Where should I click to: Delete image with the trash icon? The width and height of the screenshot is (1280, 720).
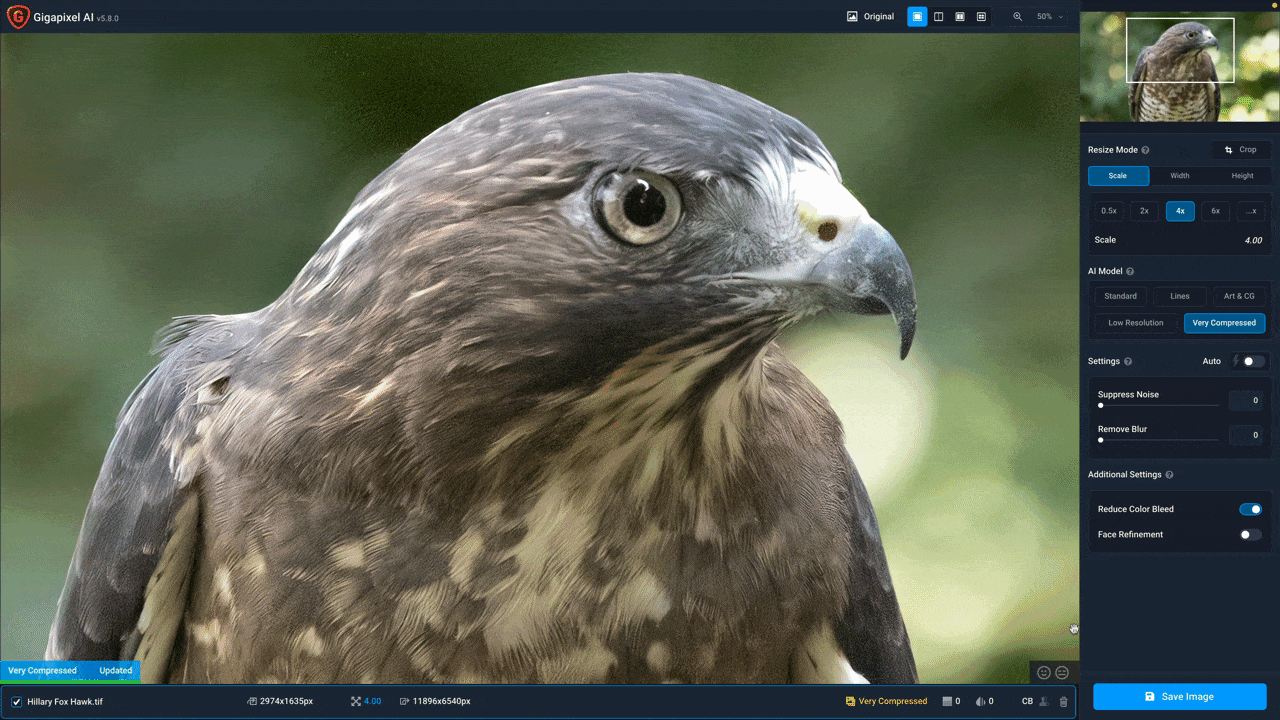[1063, 702]
